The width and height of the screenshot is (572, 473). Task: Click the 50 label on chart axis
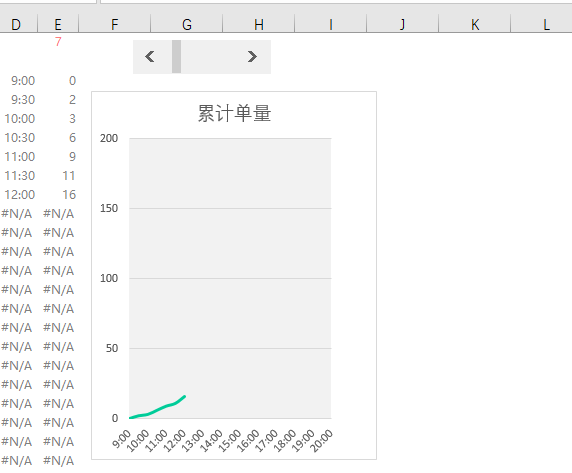pos(112,348)
